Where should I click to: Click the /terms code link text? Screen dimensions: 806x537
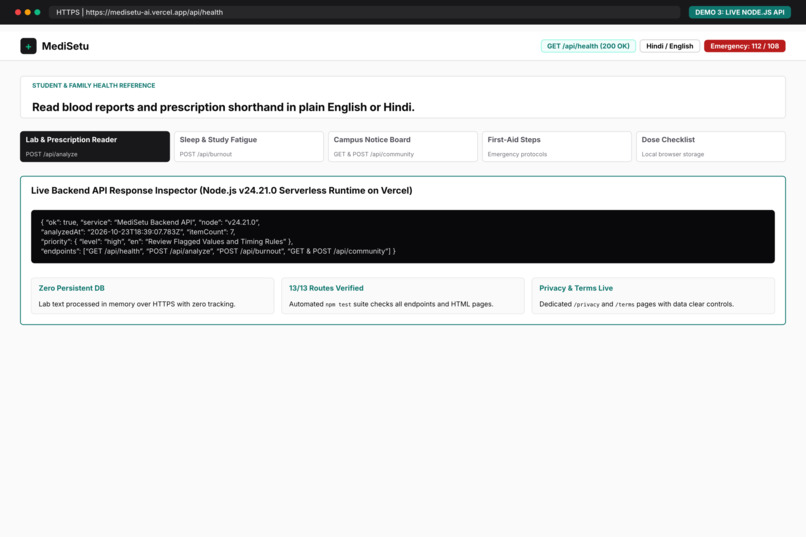pyautogui.click(x=625, y=304)
